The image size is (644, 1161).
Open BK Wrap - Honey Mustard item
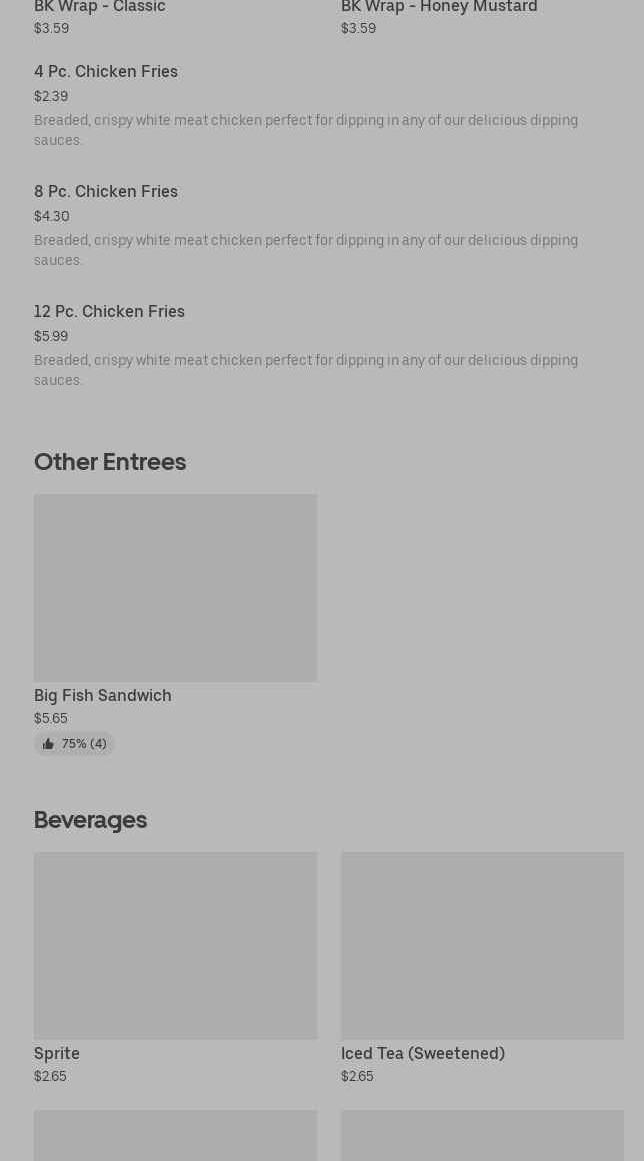click(439, 8)
